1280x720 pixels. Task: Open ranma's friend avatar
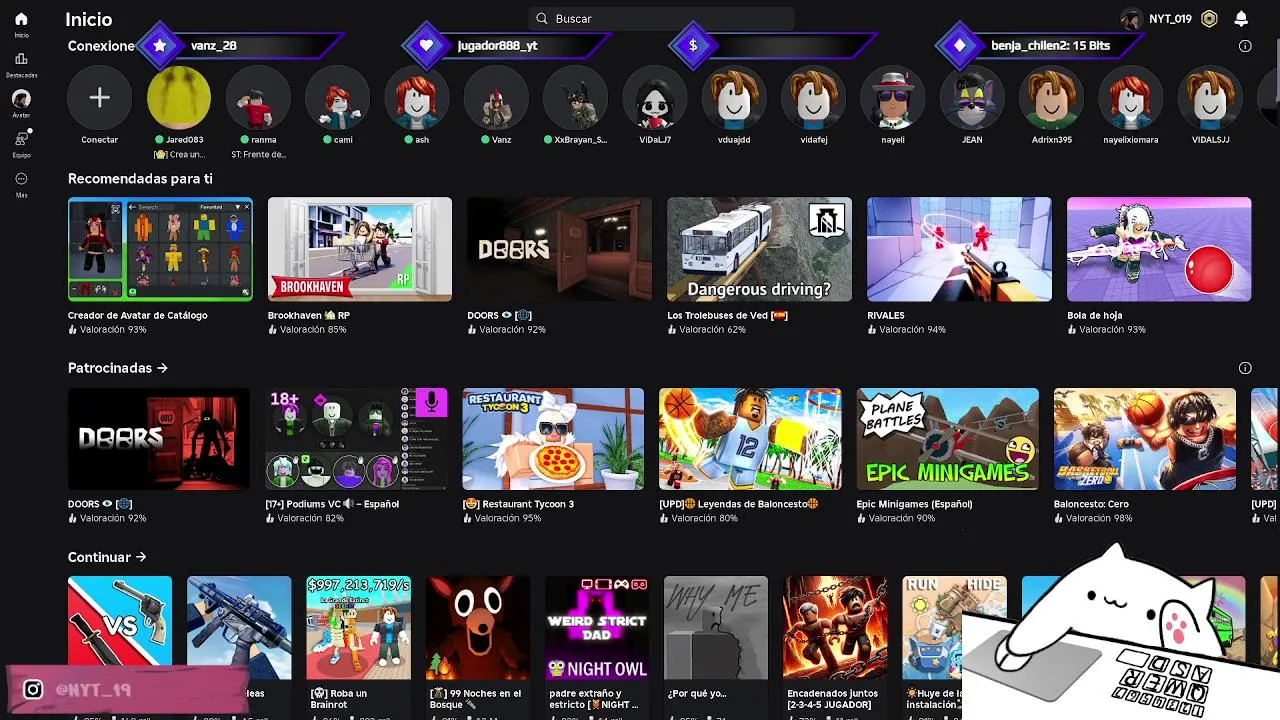point(258,98)
